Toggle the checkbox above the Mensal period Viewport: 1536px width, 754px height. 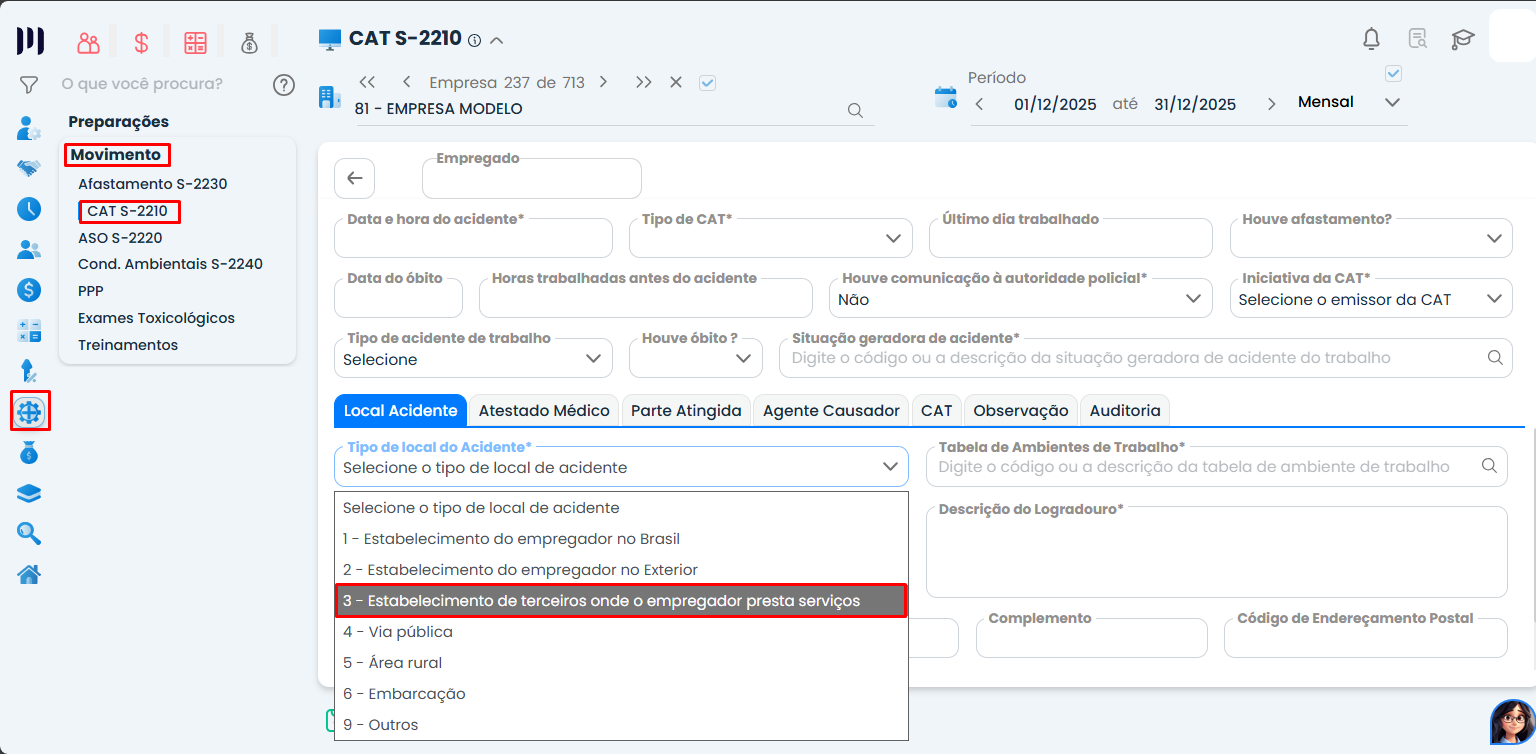click(x=1393, y=74)
